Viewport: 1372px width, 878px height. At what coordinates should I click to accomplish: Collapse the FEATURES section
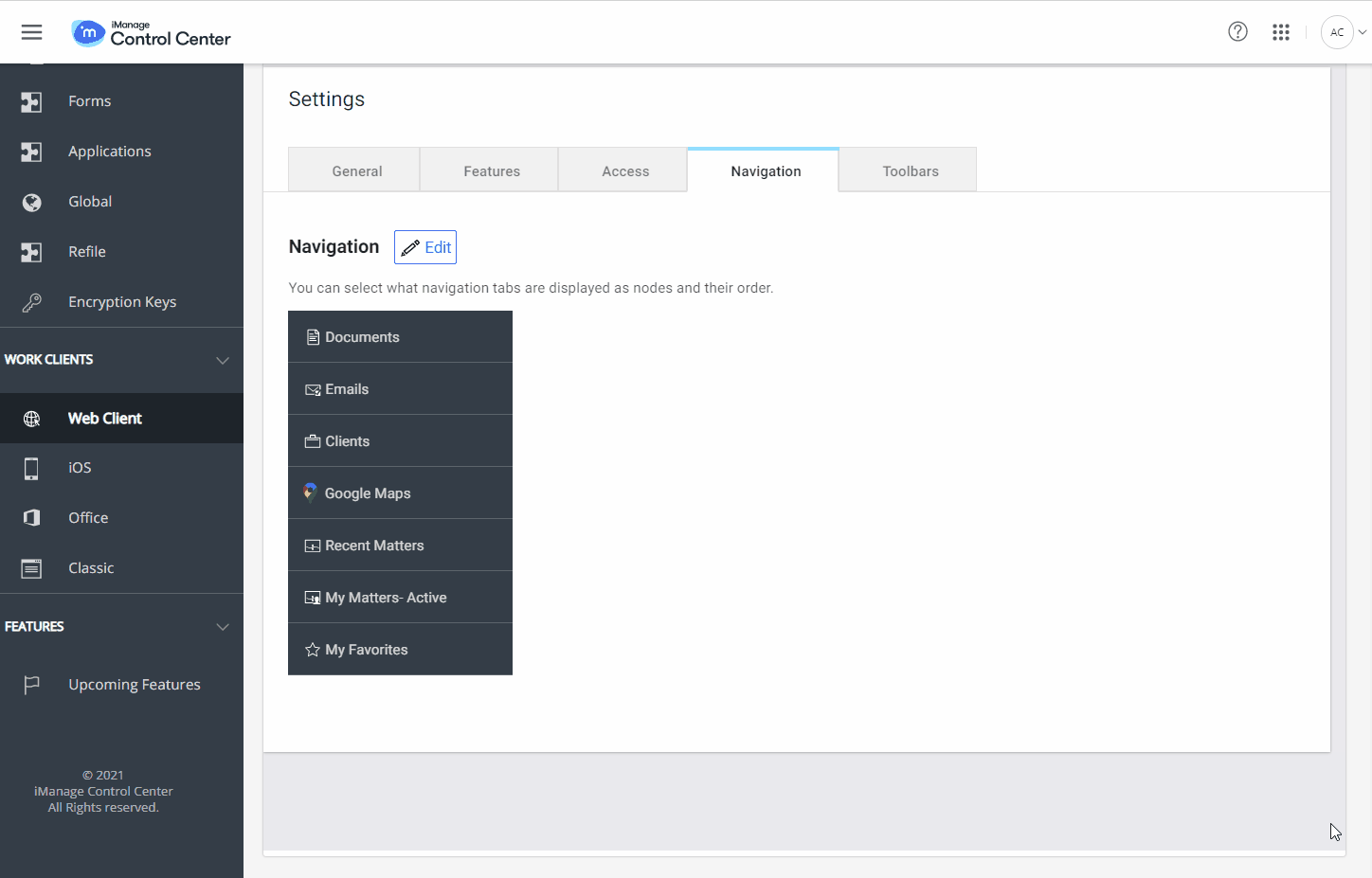point(222,626)
